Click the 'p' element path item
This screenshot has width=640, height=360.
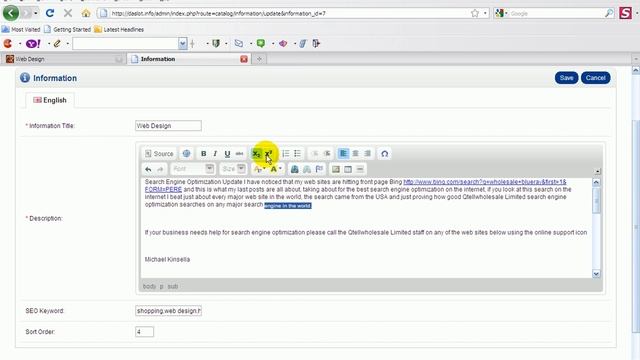pos(162,287)
